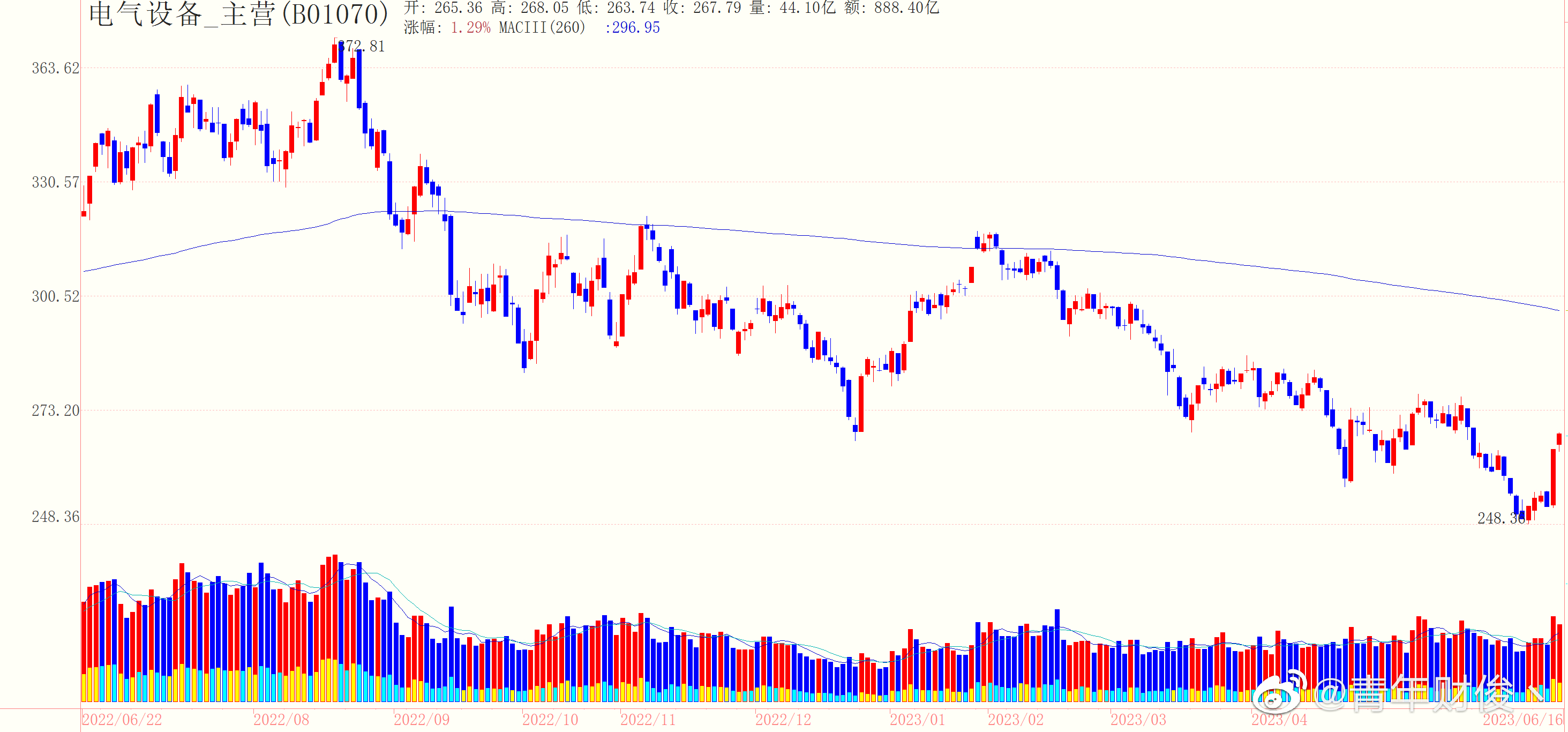The width and height of the screenshot is (1568, 732).
Task: Click the opening price value 265.36
Action: click(x=457, y=8)
